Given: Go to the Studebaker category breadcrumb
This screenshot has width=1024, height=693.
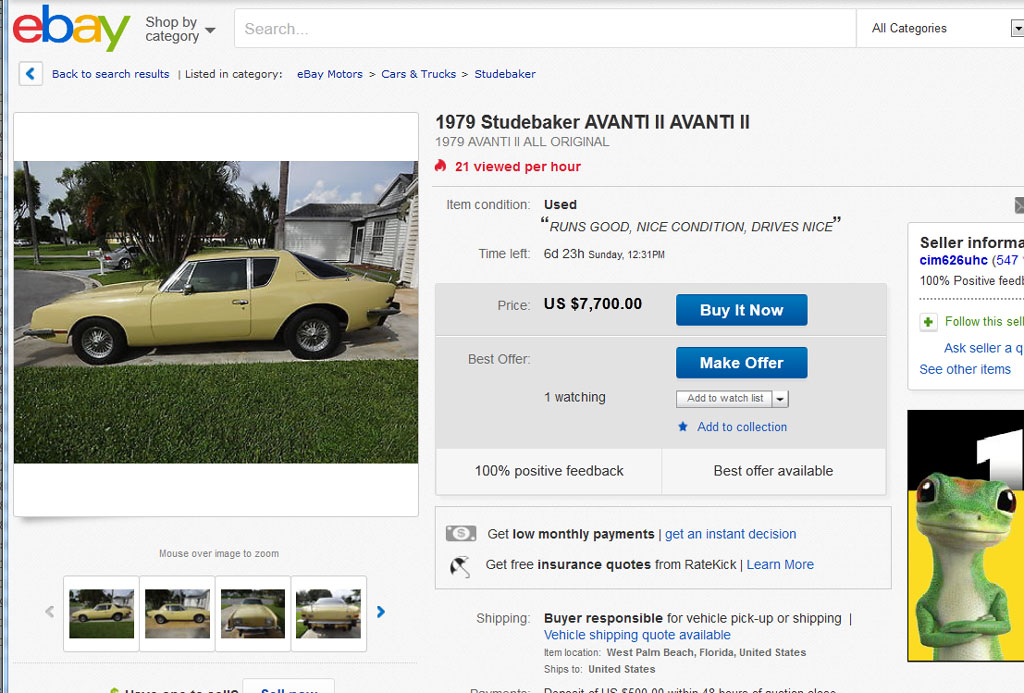Looking at the screenshot, I should (x=505, y=74).
